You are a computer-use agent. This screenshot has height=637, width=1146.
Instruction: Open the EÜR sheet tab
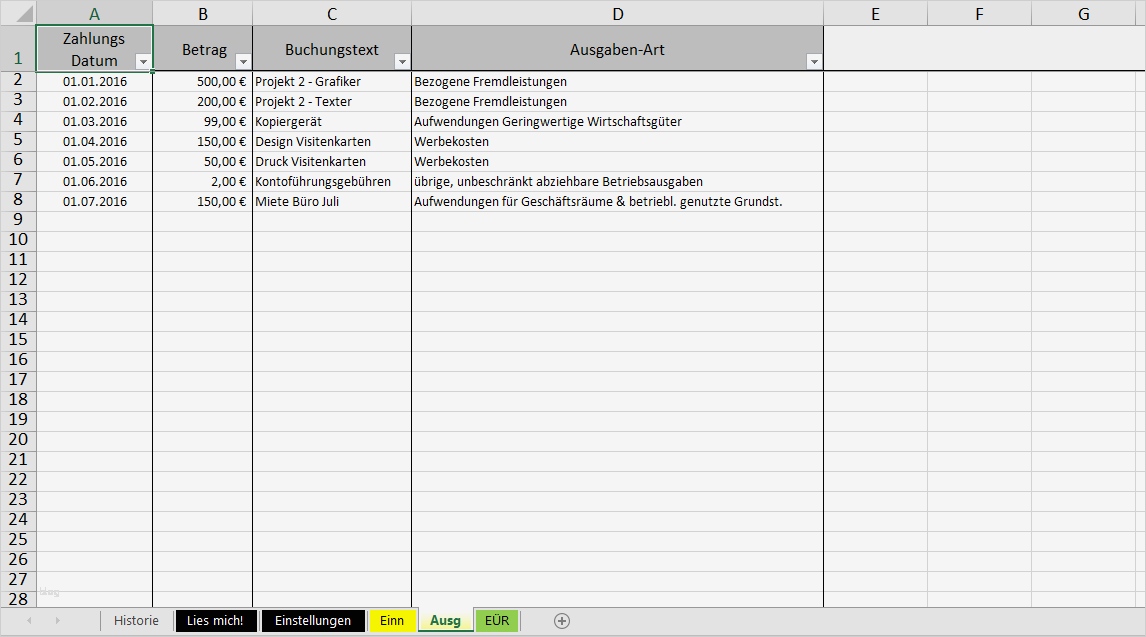[x=496, y=620]
